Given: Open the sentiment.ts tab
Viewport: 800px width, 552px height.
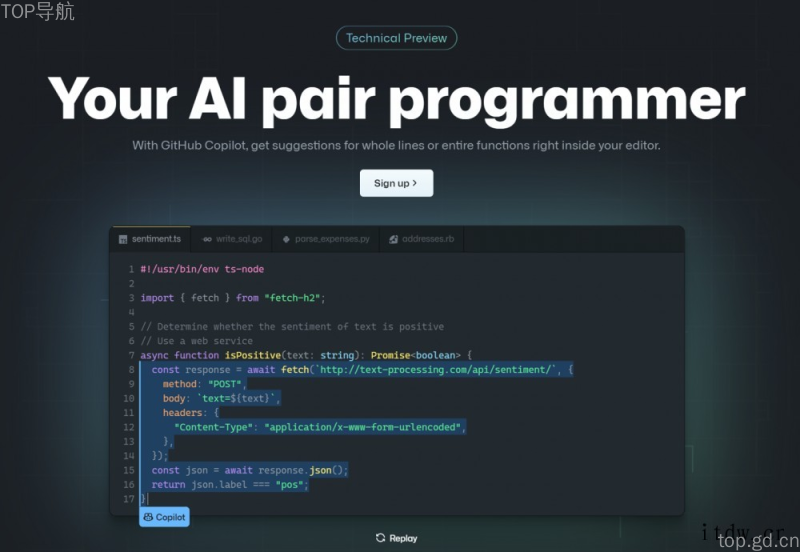Looking at the screenshot, I should [150, 239].
